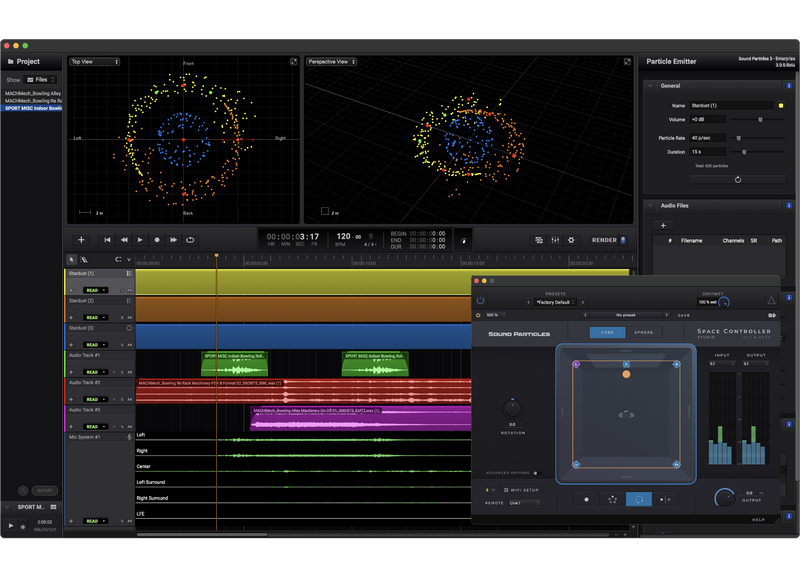Open the Show Files dropdown

(42, 79)
